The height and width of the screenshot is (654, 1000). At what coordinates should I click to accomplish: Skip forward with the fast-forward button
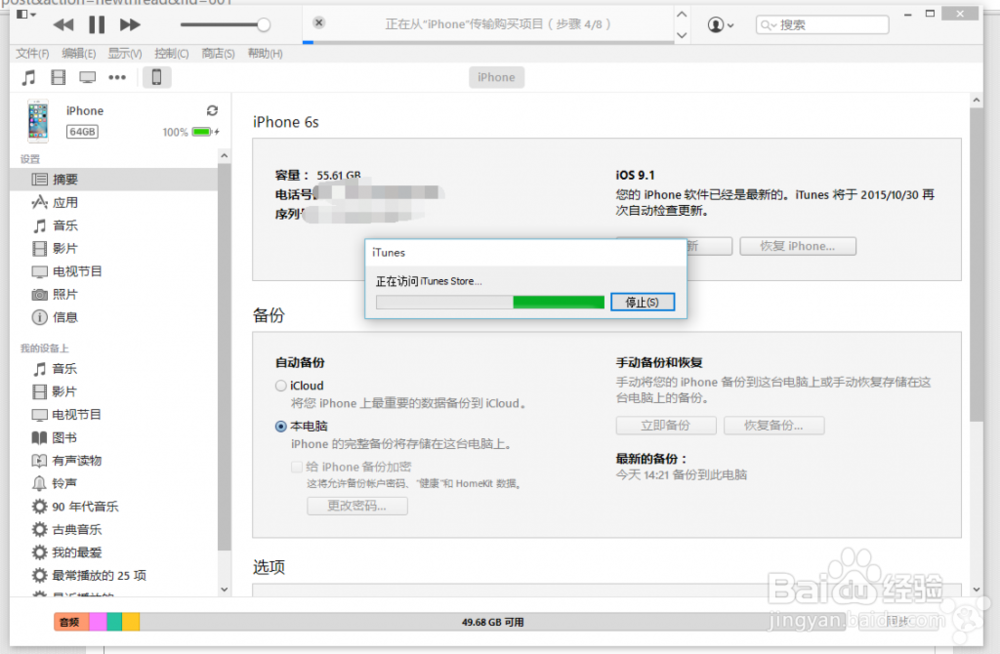click(x=130, y=25)
